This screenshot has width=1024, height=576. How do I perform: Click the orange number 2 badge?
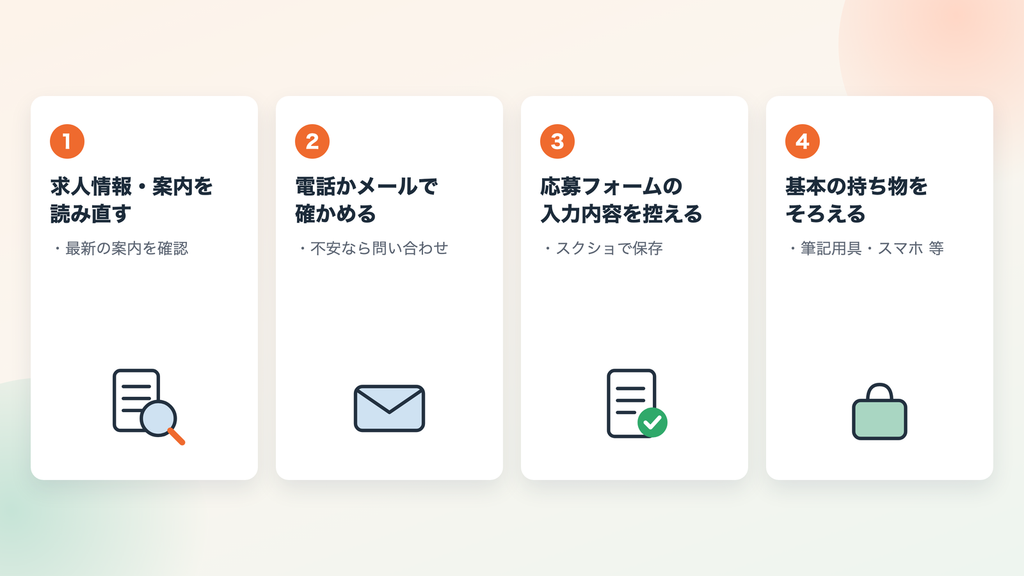312,141
